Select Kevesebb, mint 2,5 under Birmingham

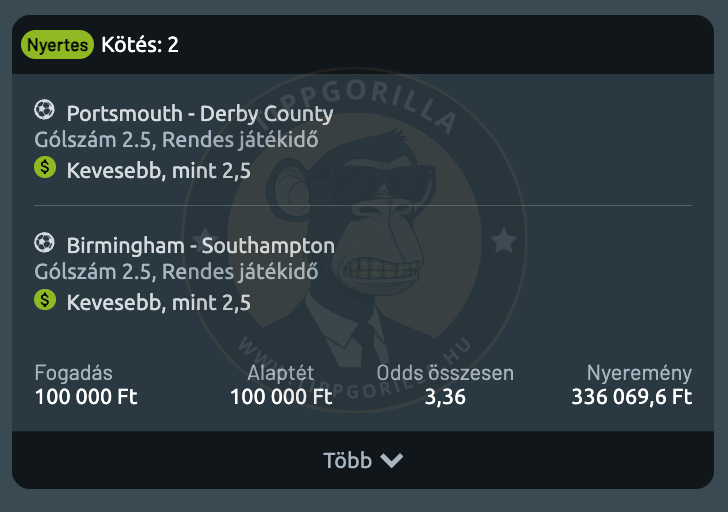[159, 303]
